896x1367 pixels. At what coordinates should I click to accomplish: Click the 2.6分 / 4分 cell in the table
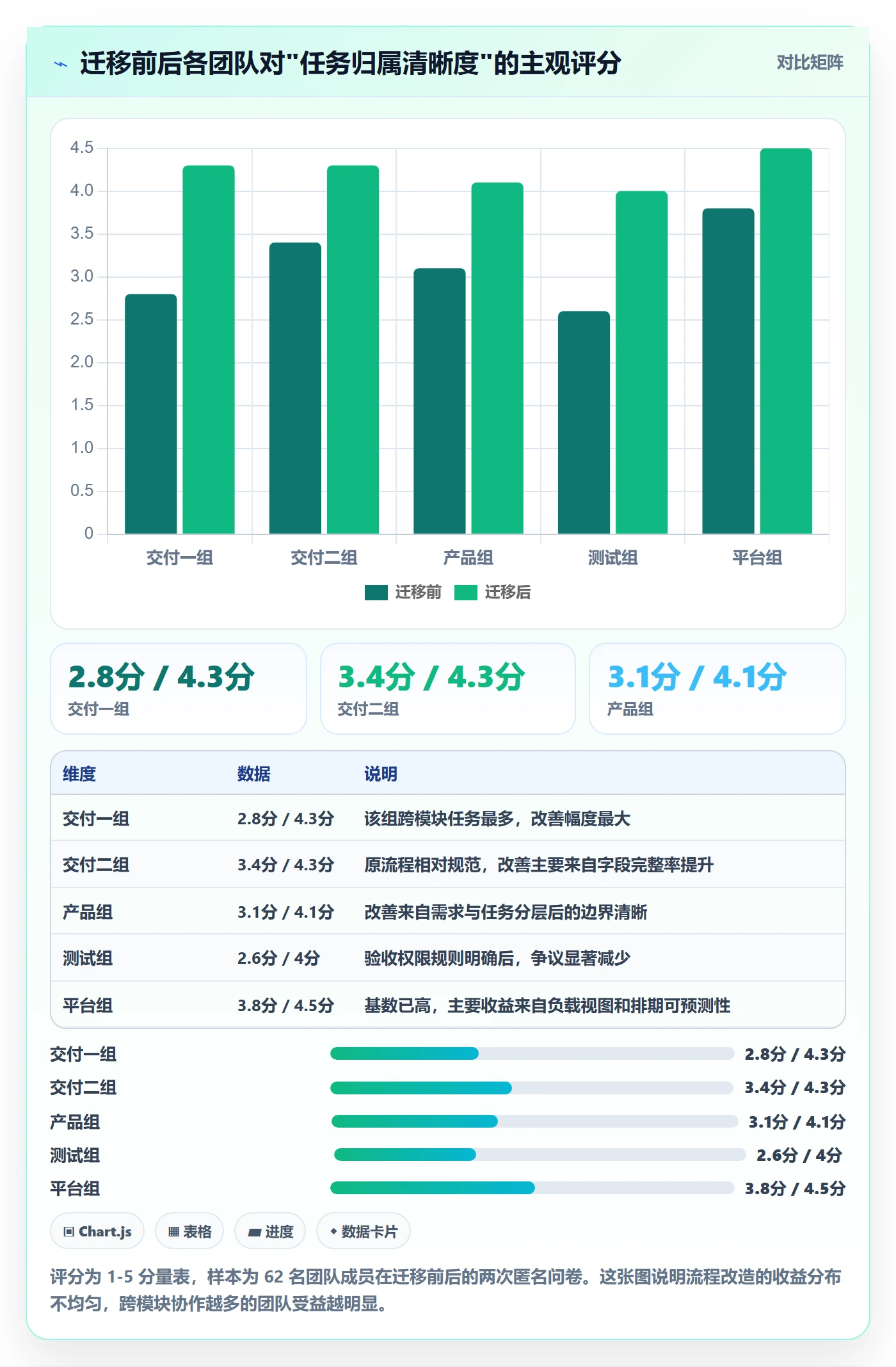[278, 958]
